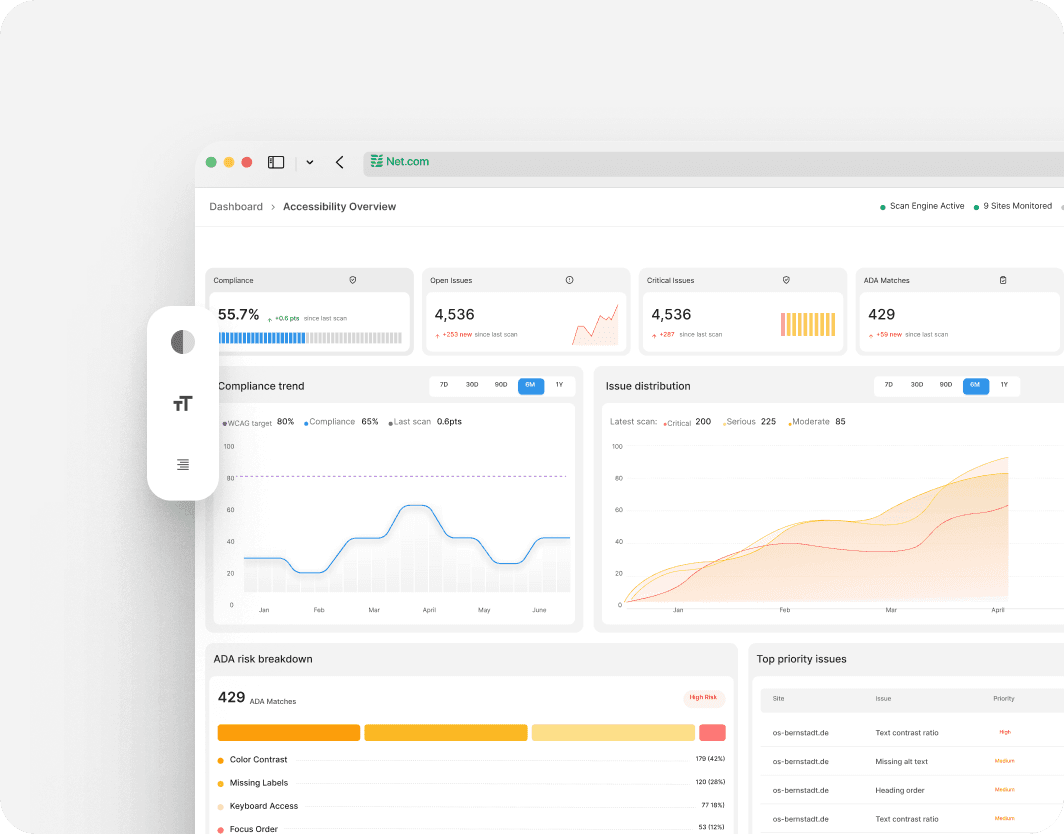Select 1Y in Compliance trend
This screenshot has width=1064, height=834.
point(559,385)
